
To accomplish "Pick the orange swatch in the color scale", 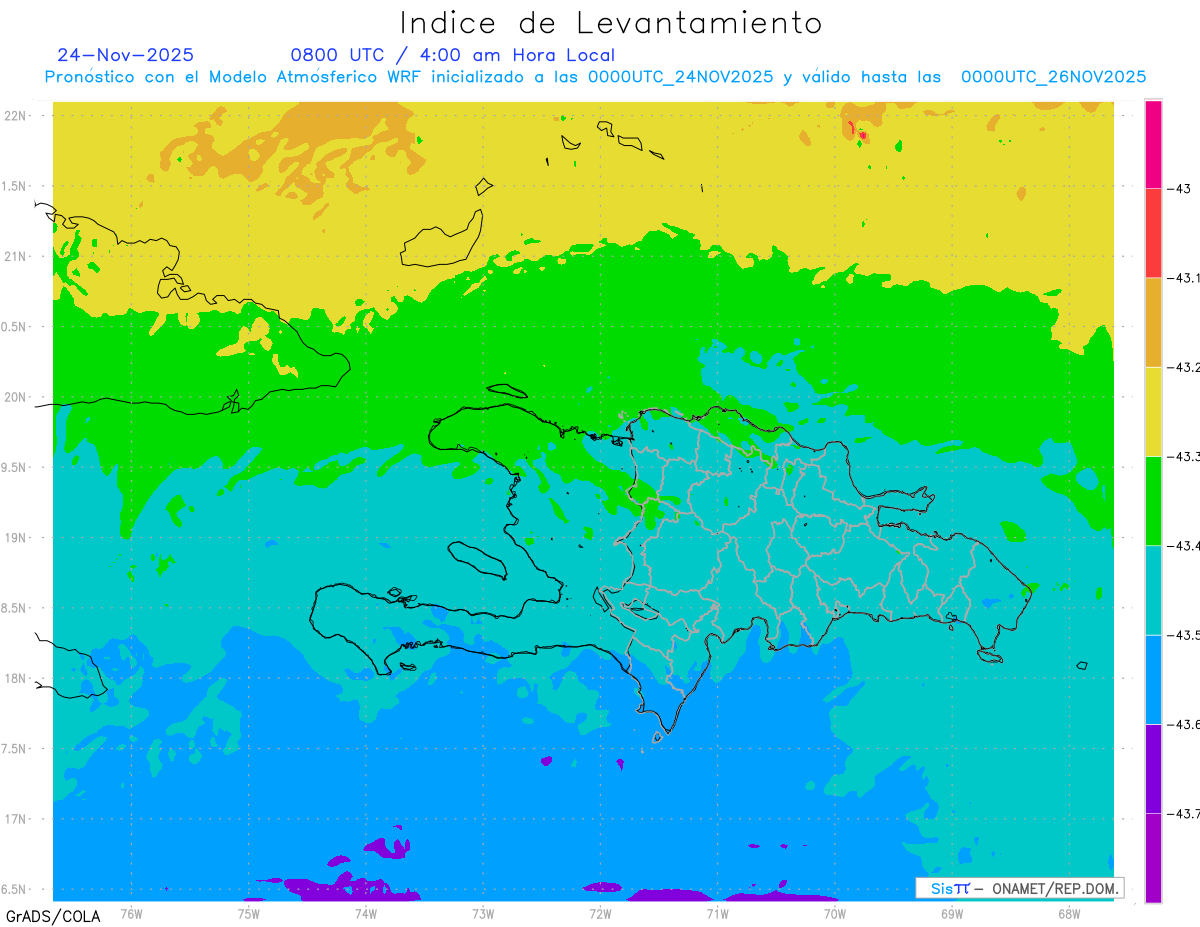I will click(x=1153, y=322).
